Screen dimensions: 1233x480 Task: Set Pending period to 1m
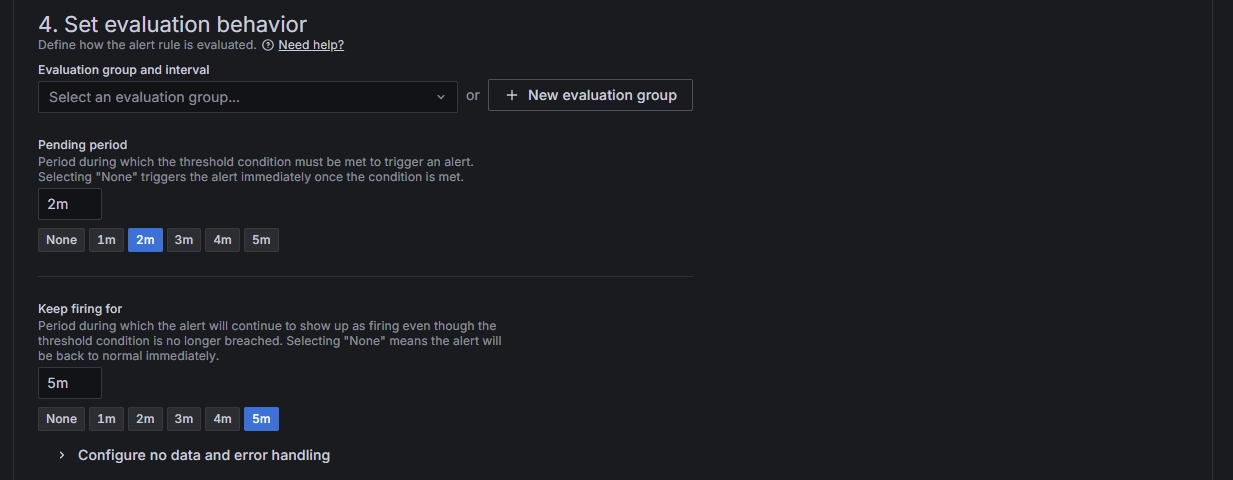coord(106,240)
